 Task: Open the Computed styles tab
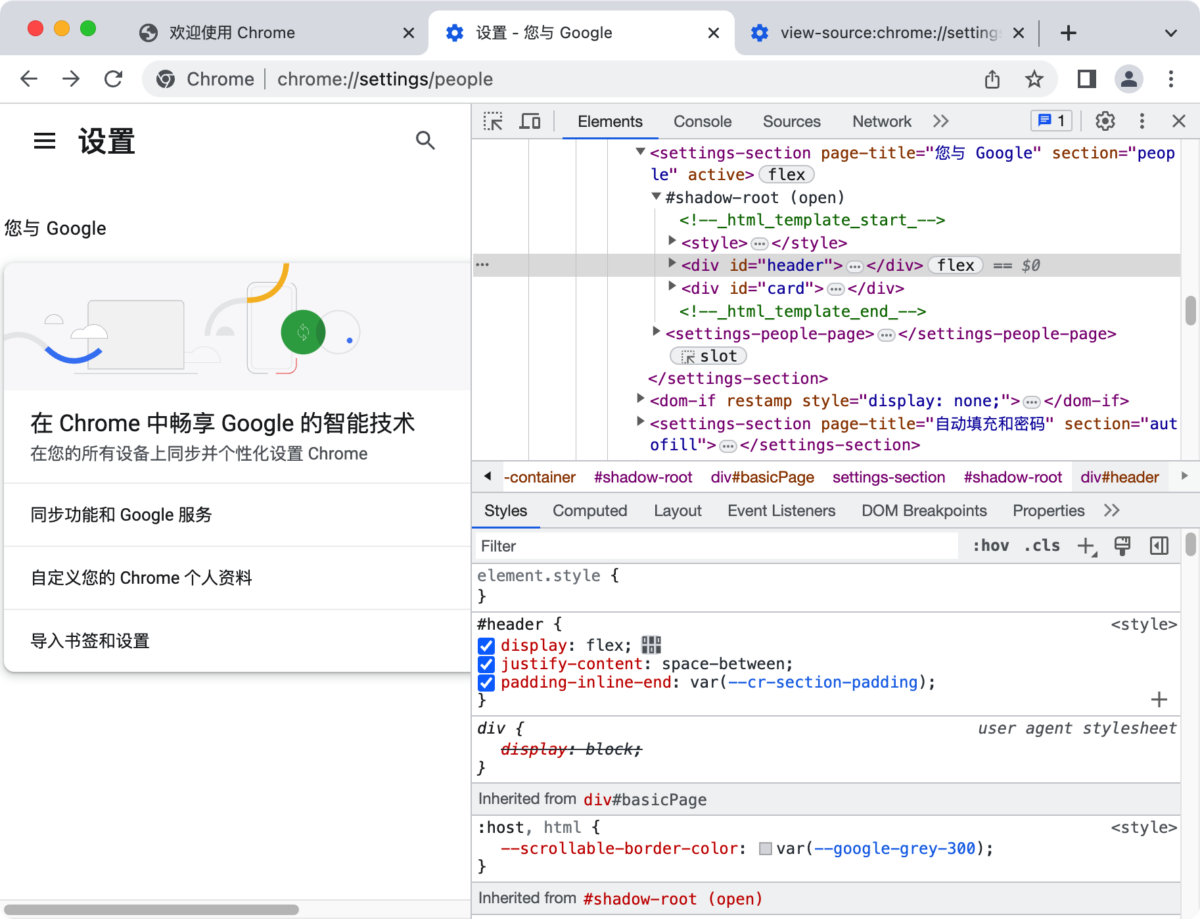(x=590, y=510)
